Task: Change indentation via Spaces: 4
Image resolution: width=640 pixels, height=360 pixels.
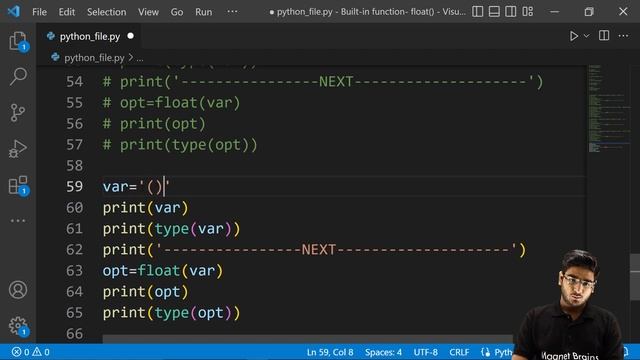Action: pos(383,352)
